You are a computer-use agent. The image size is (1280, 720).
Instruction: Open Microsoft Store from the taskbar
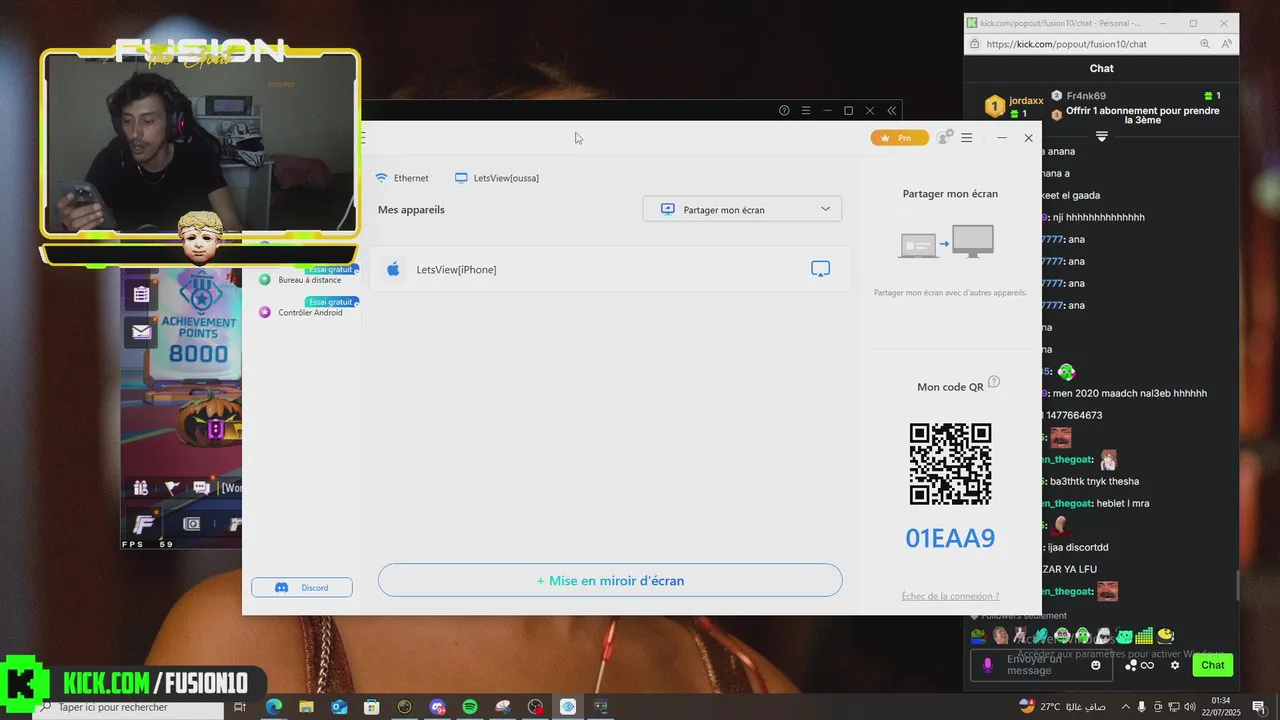(x=372, y=707)
